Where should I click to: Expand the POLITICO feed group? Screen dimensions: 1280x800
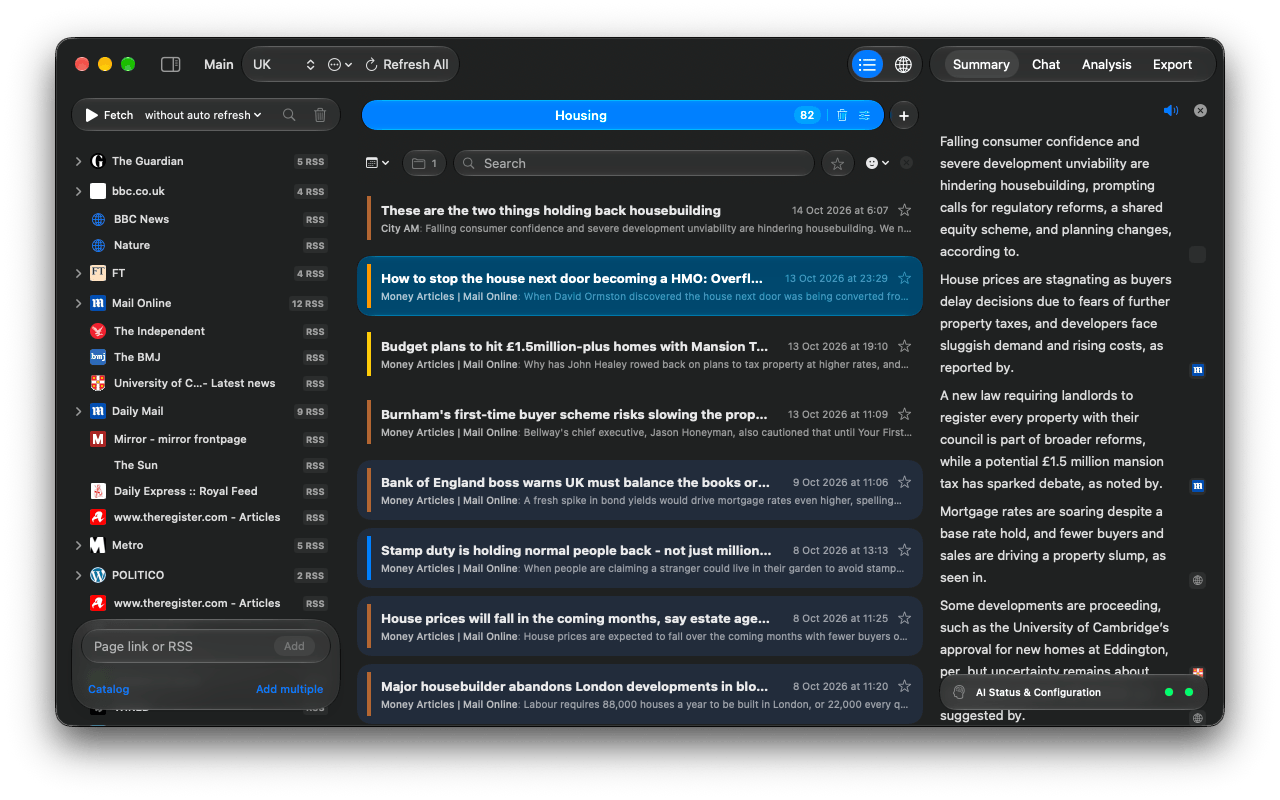pos(78,575)
